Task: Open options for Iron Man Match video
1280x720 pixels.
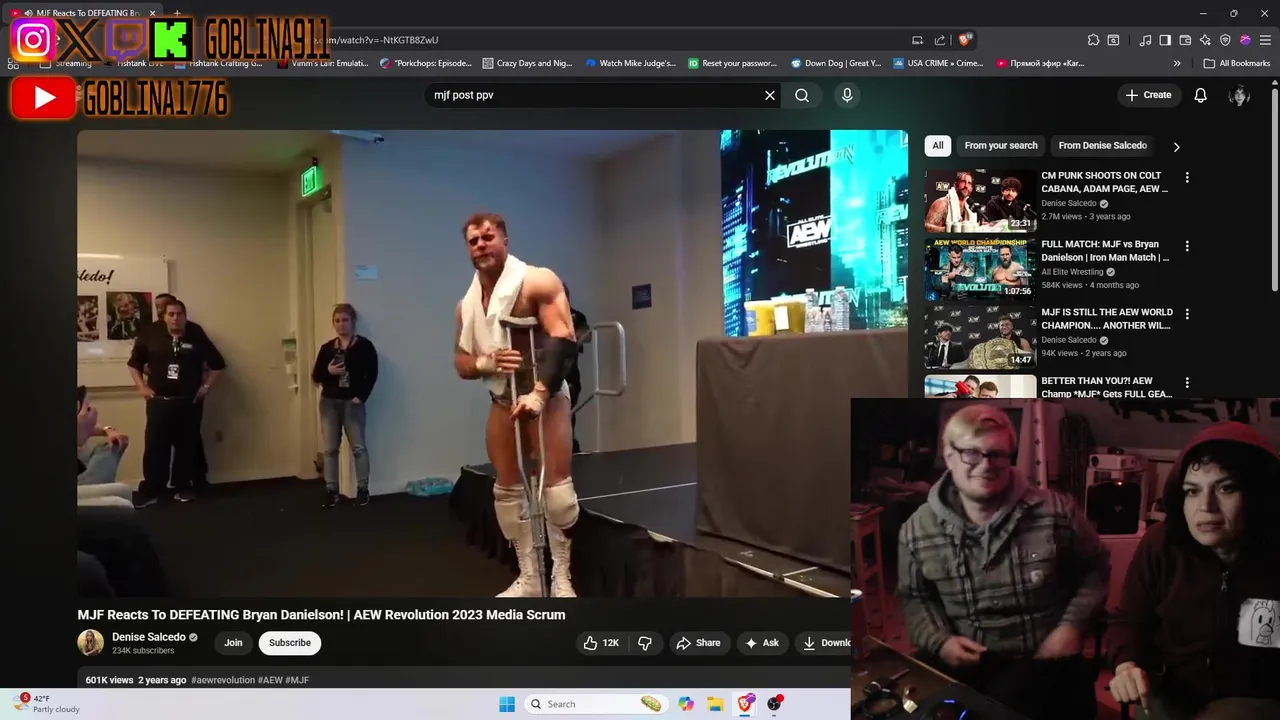Action: coord(1187,245)
